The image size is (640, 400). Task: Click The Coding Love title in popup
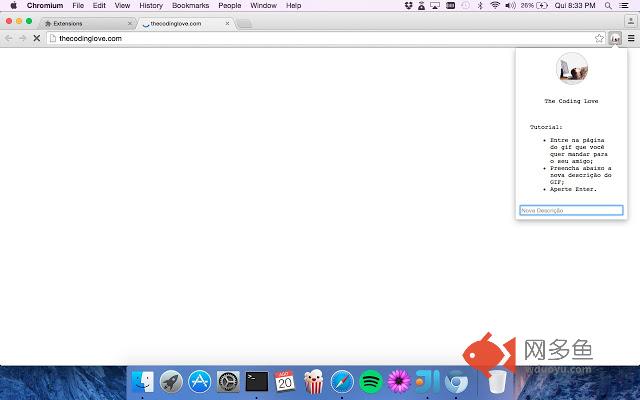click(571, 101)
